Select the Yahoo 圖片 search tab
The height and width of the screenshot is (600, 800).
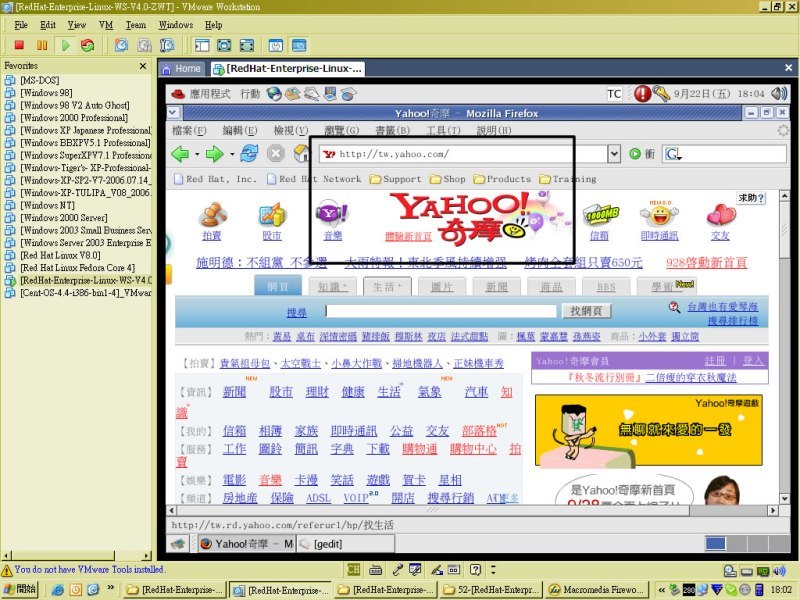442,287
